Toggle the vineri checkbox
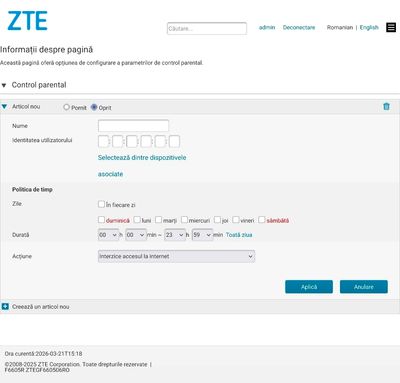 236,220
